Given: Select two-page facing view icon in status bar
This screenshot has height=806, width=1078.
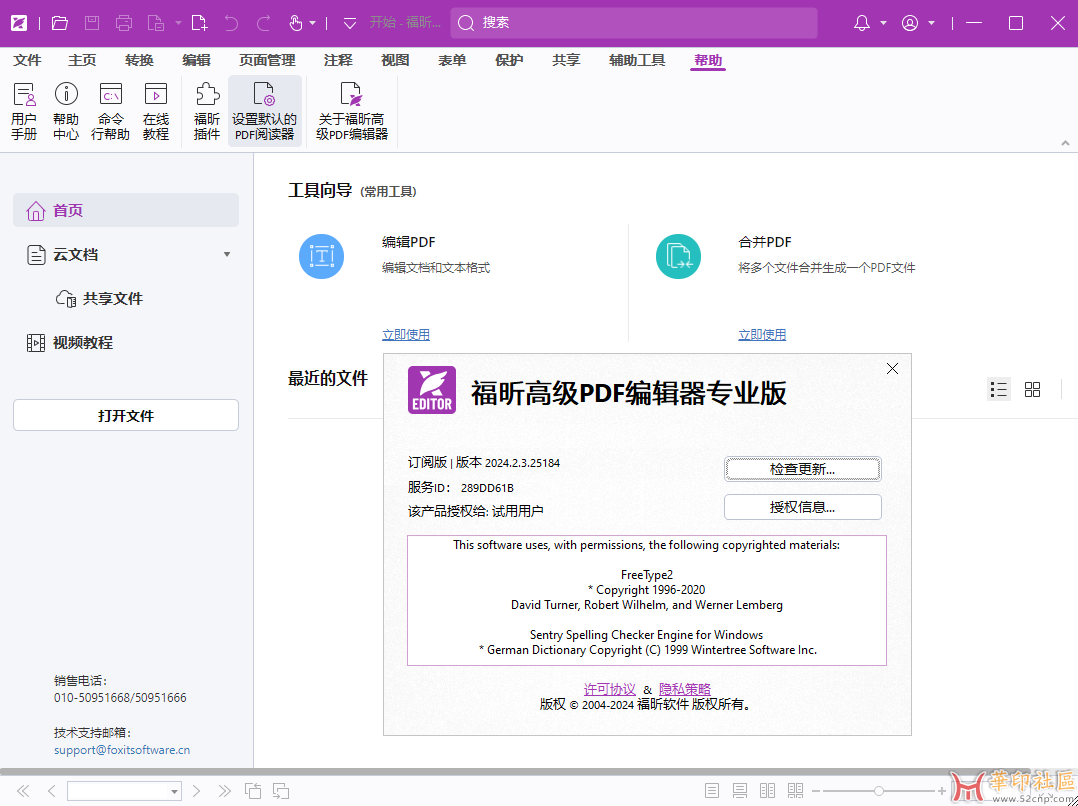Looking at the screenshot, I should click(768, 791).
